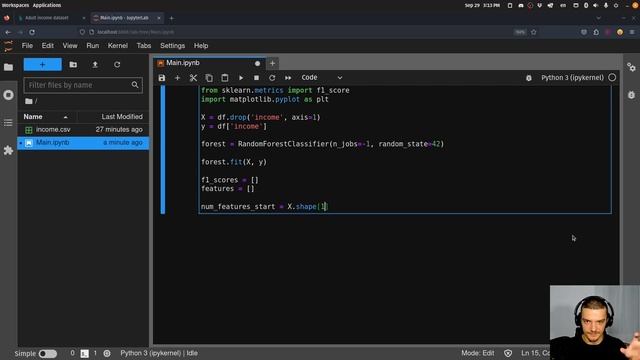Viewport: 640px width, 360px height.
Task: Open the right sidebar debugger icon
Action: point(631,95)
